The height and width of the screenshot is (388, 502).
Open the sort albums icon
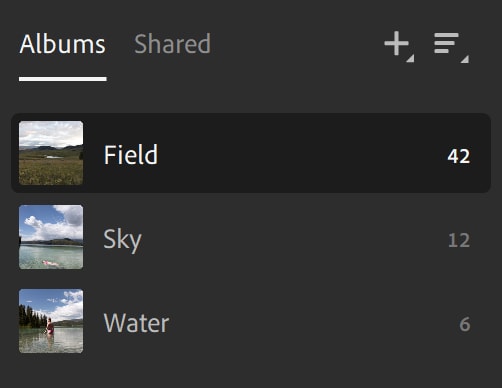coord(446,43)
